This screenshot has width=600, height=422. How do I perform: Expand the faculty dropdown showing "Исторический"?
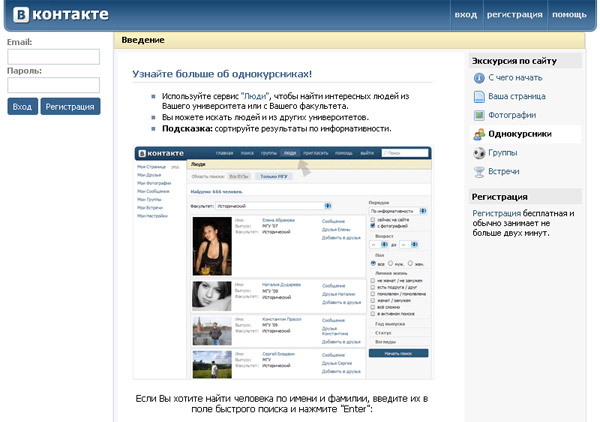click(274, 206)
